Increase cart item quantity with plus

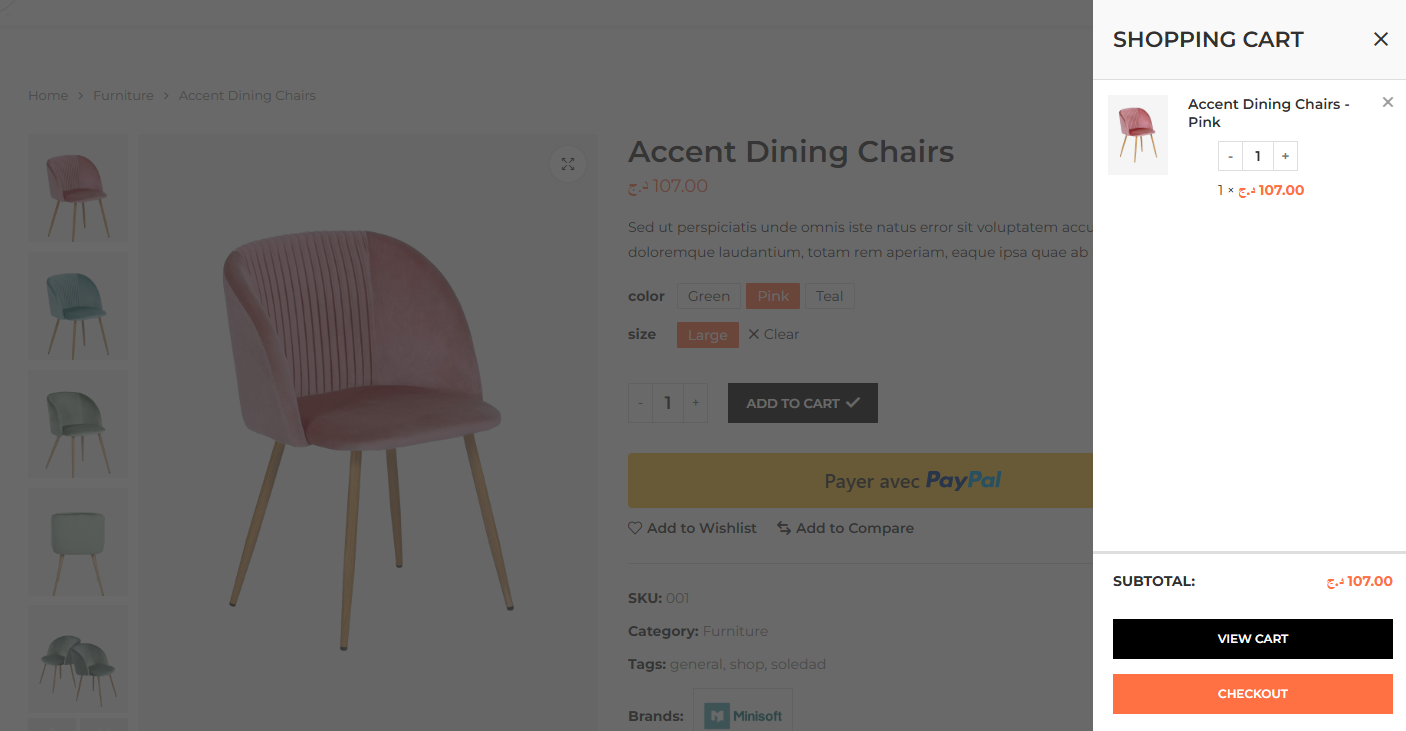(x=1285, y=156)
